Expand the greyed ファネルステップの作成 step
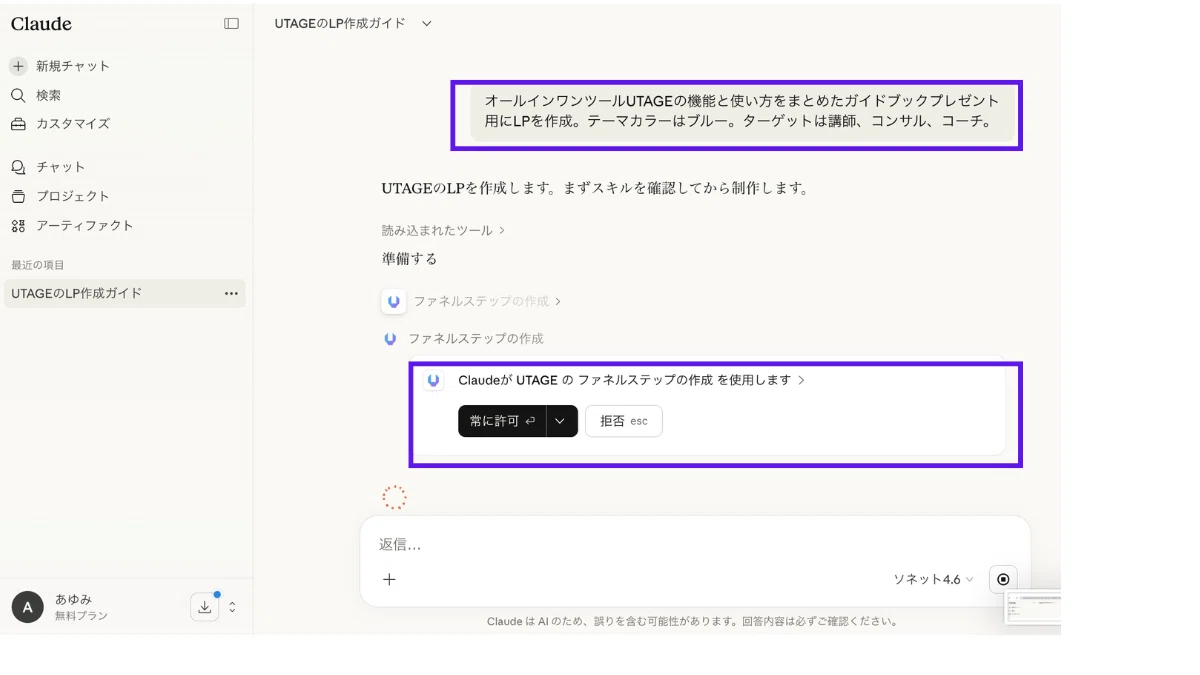 [487, 301]
